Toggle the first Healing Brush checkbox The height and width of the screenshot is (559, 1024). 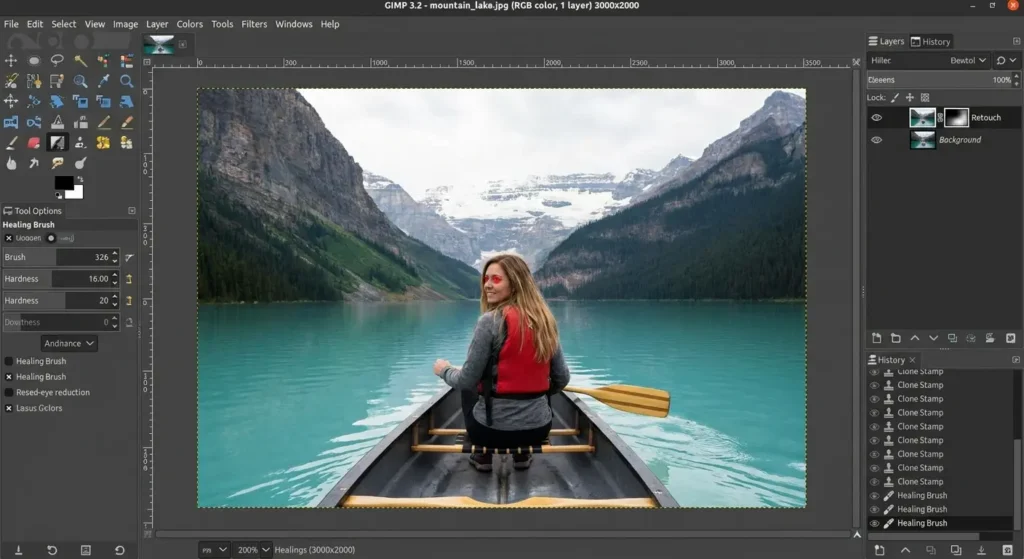pyautogui.click(x=8, y=361)
